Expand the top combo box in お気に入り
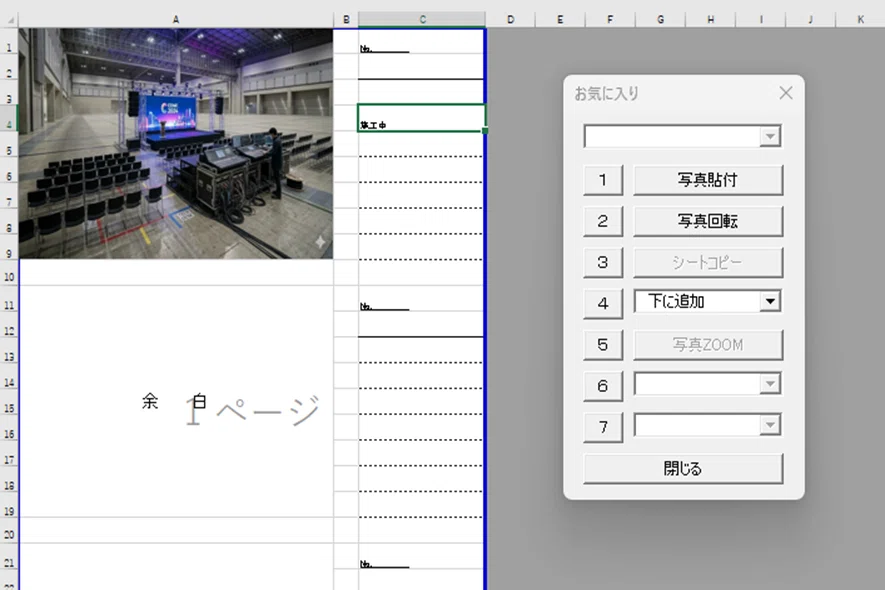The image size is (885, 590). click(770, 136)
